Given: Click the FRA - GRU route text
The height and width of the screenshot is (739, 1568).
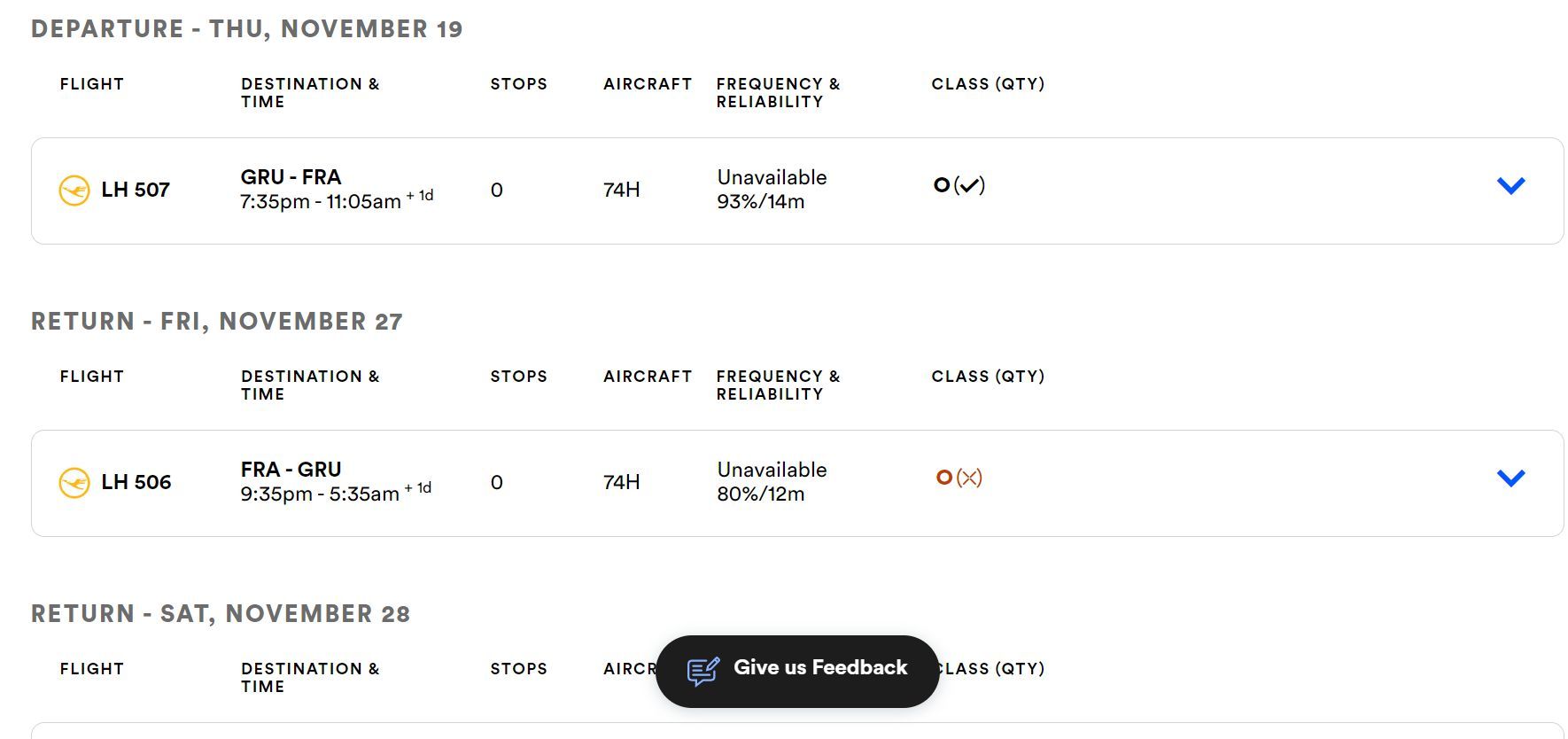Looking at the screenshot, I should tap(291, 470).
